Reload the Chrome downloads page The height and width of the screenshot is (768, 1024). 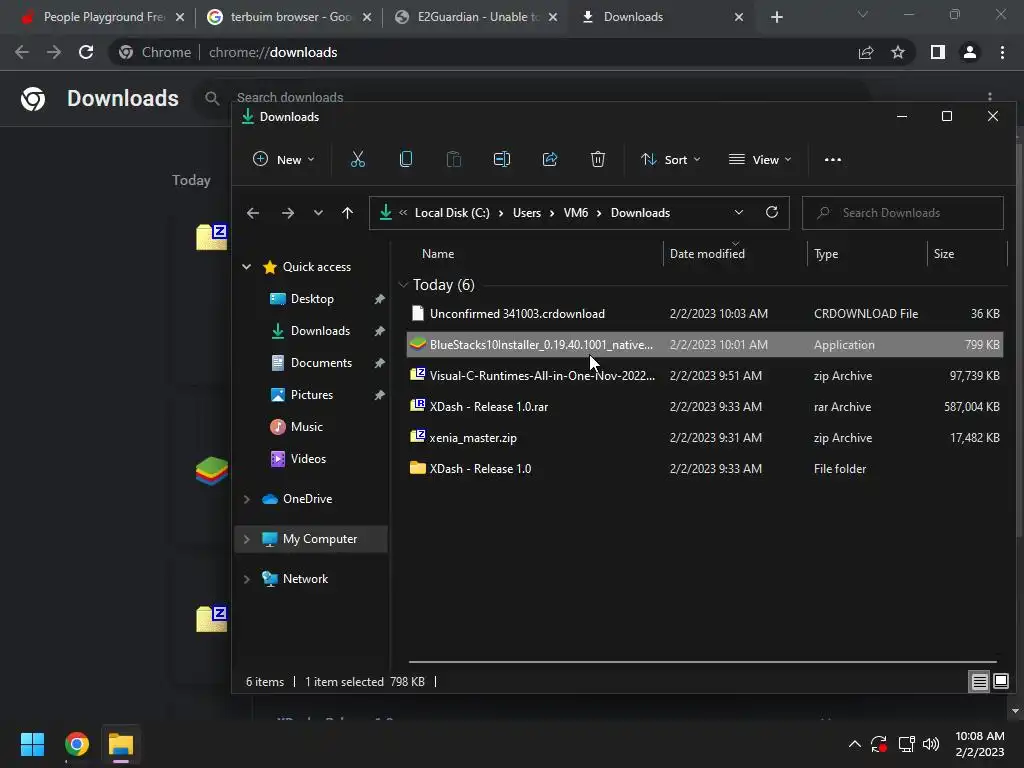tap(86, 52)
